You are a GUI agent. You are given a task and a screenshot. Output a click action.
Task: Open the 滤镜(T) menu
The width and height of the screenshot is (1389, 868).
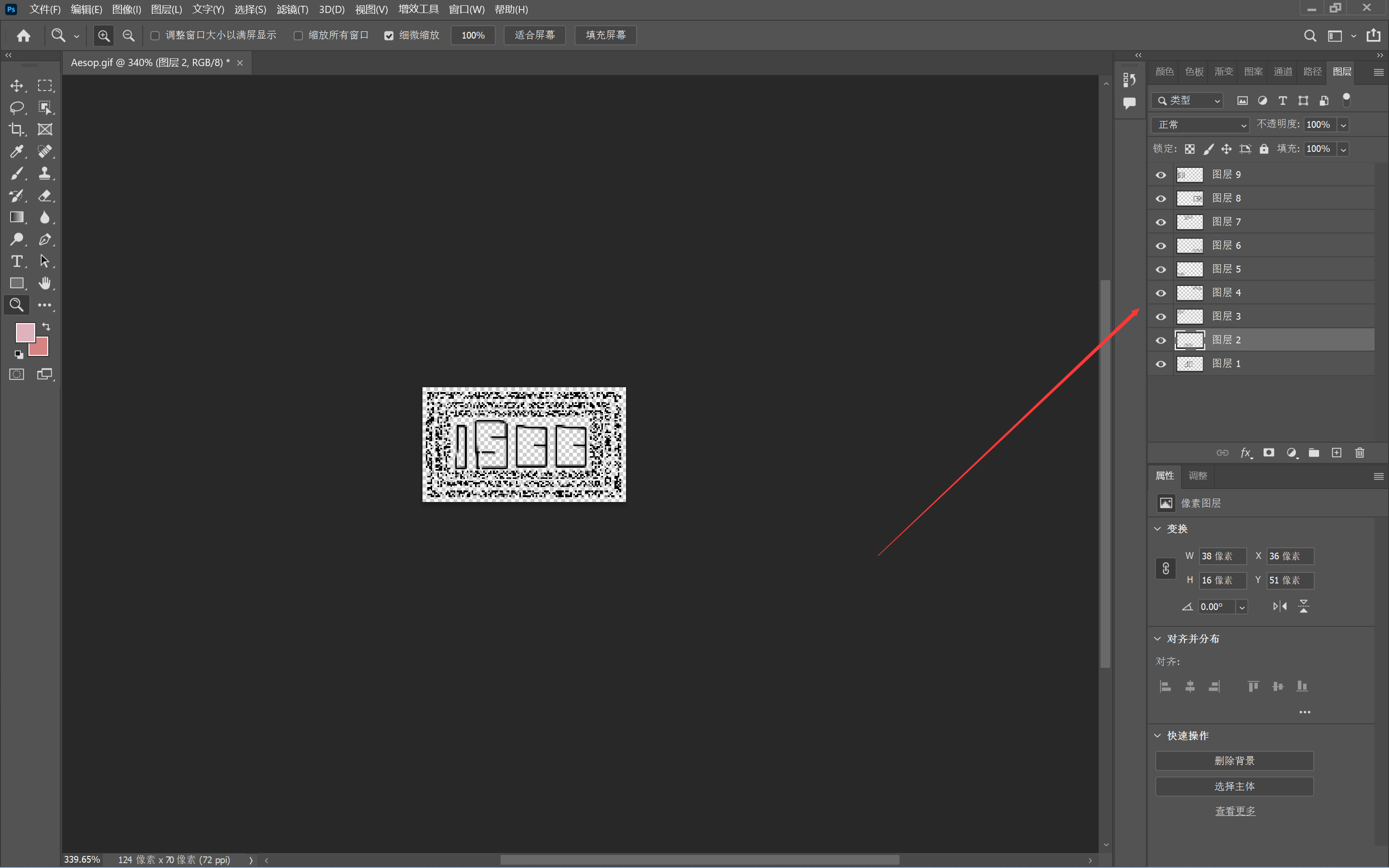click(x=292, y=10)
